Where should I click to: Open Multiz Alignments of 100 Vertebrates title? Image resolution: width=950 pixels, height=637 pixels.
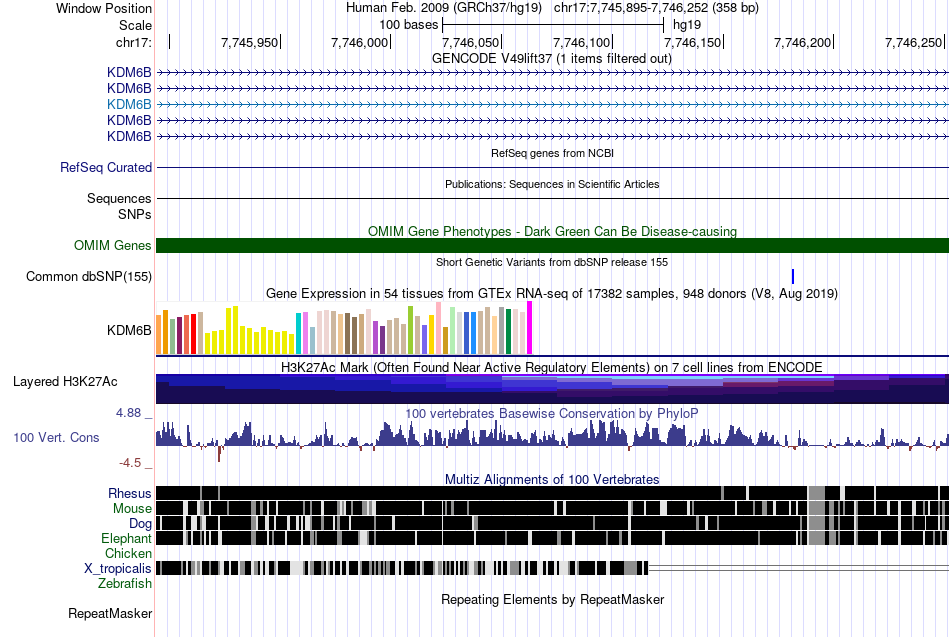point(552,479)
